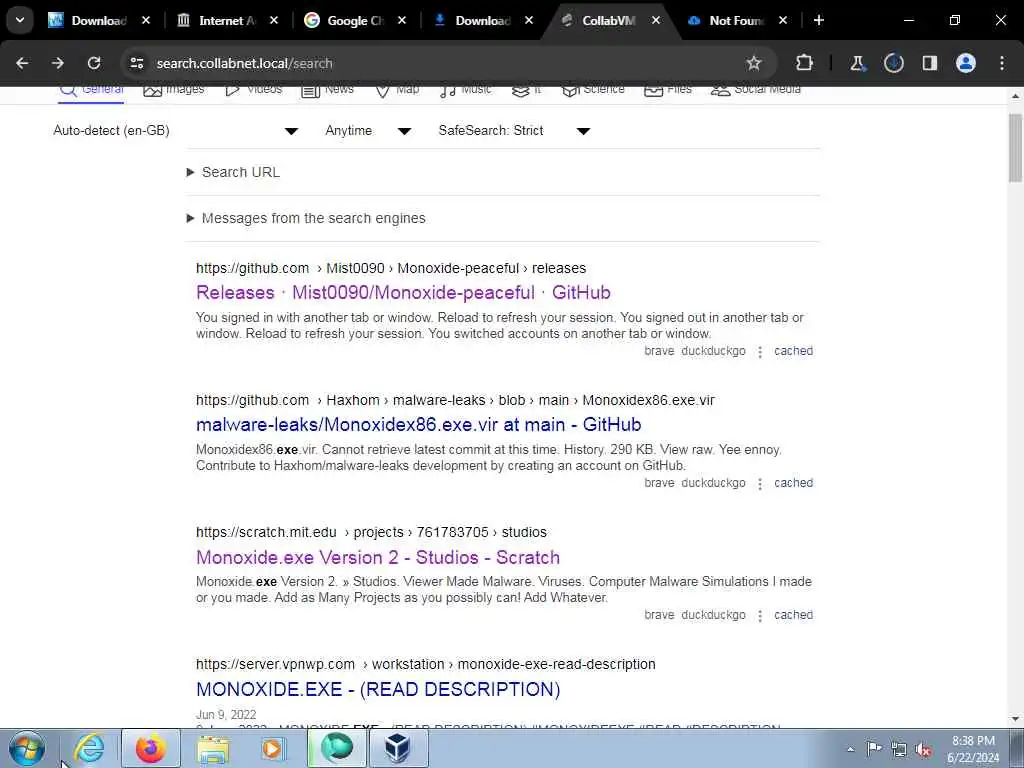
Task: Open the green browser icon on taskbar
Action: click(337, 748)
